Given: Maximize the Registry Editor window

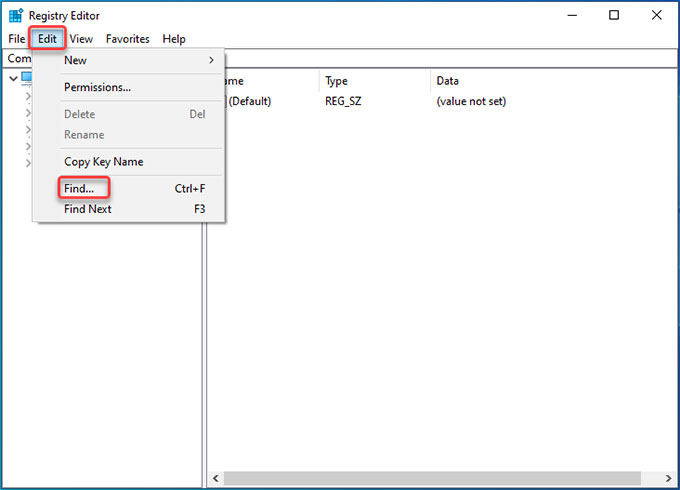Looking at the screenshot, I should tap(614, 16).
